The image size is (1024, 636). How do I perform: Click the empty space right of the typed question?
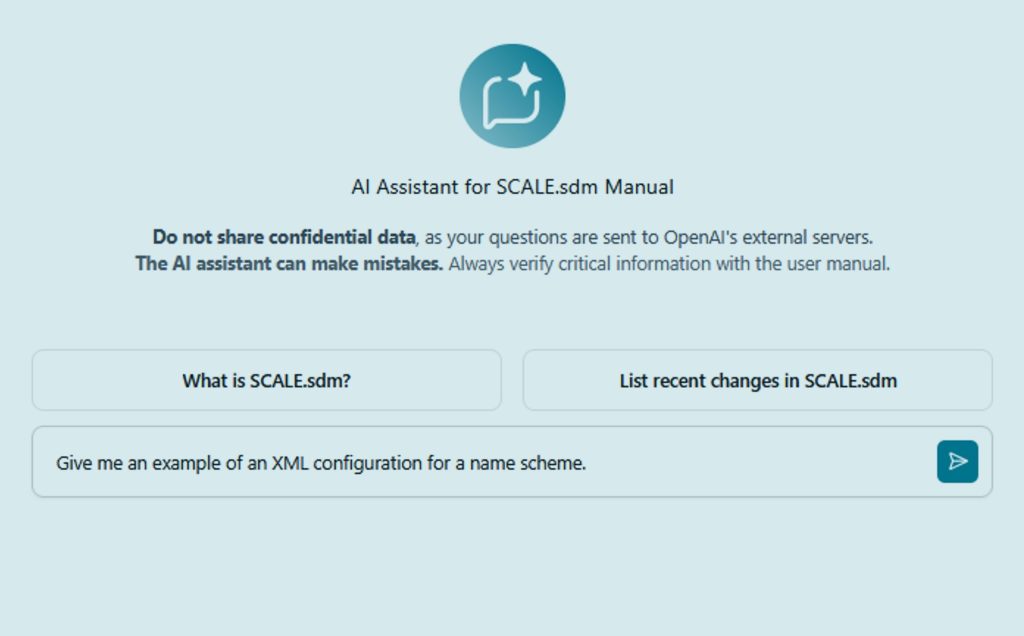pyautogui.click(x=760, y=462)
